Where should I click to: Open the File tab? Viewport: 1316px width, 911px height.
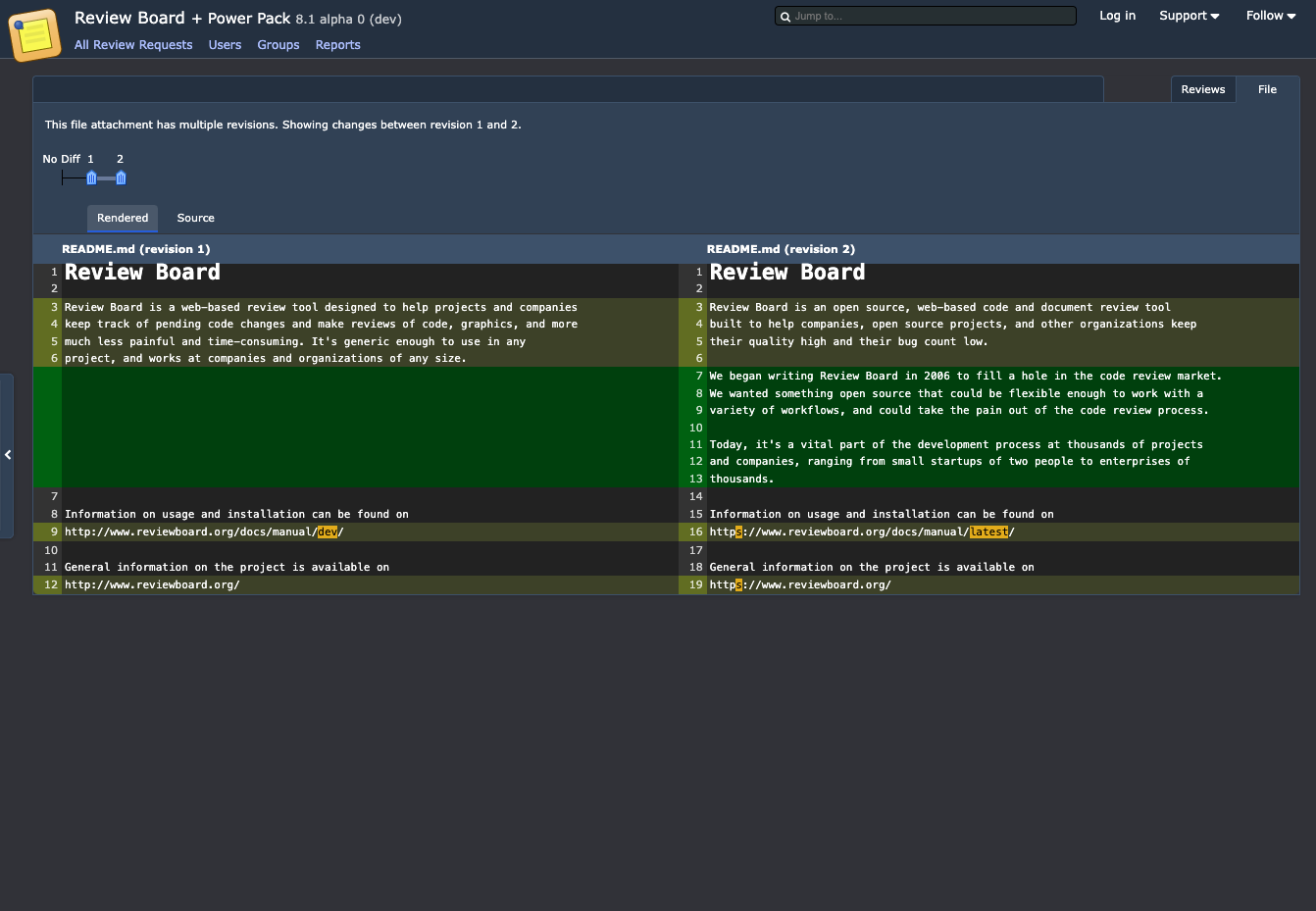[1267, 89]
